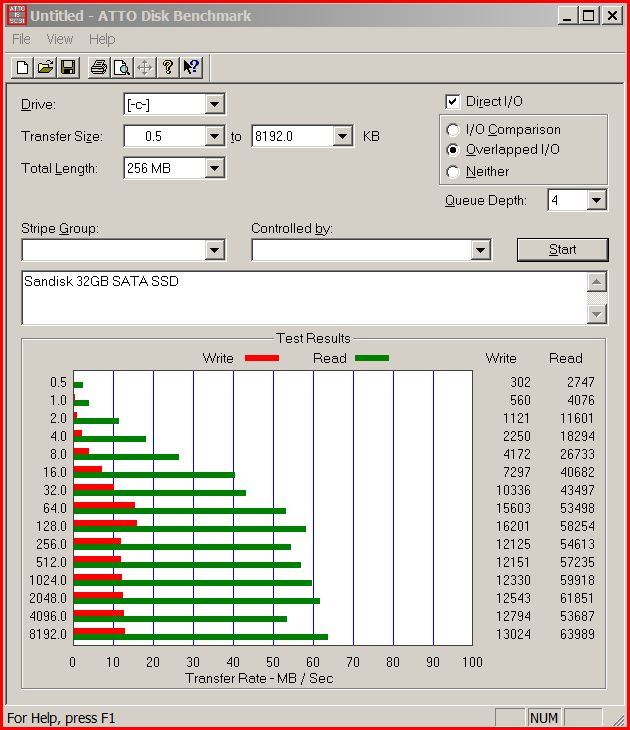This screenshot has width=630, height=730.
Task: Open the View menu
Action: coord(60,39)
